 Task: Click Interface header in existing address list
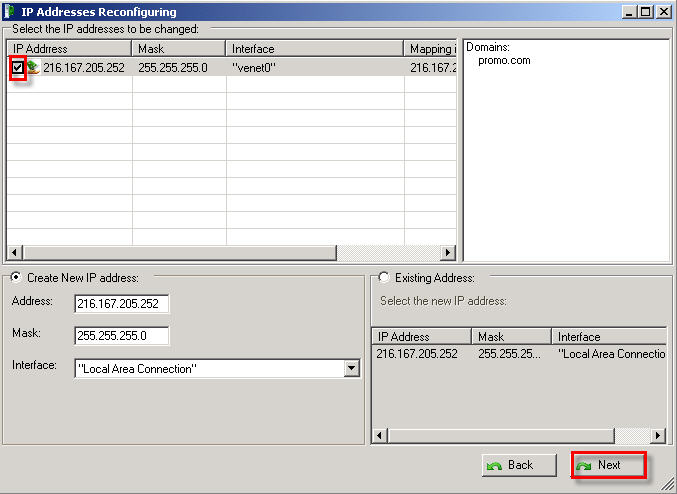click(x=609, y=336)
